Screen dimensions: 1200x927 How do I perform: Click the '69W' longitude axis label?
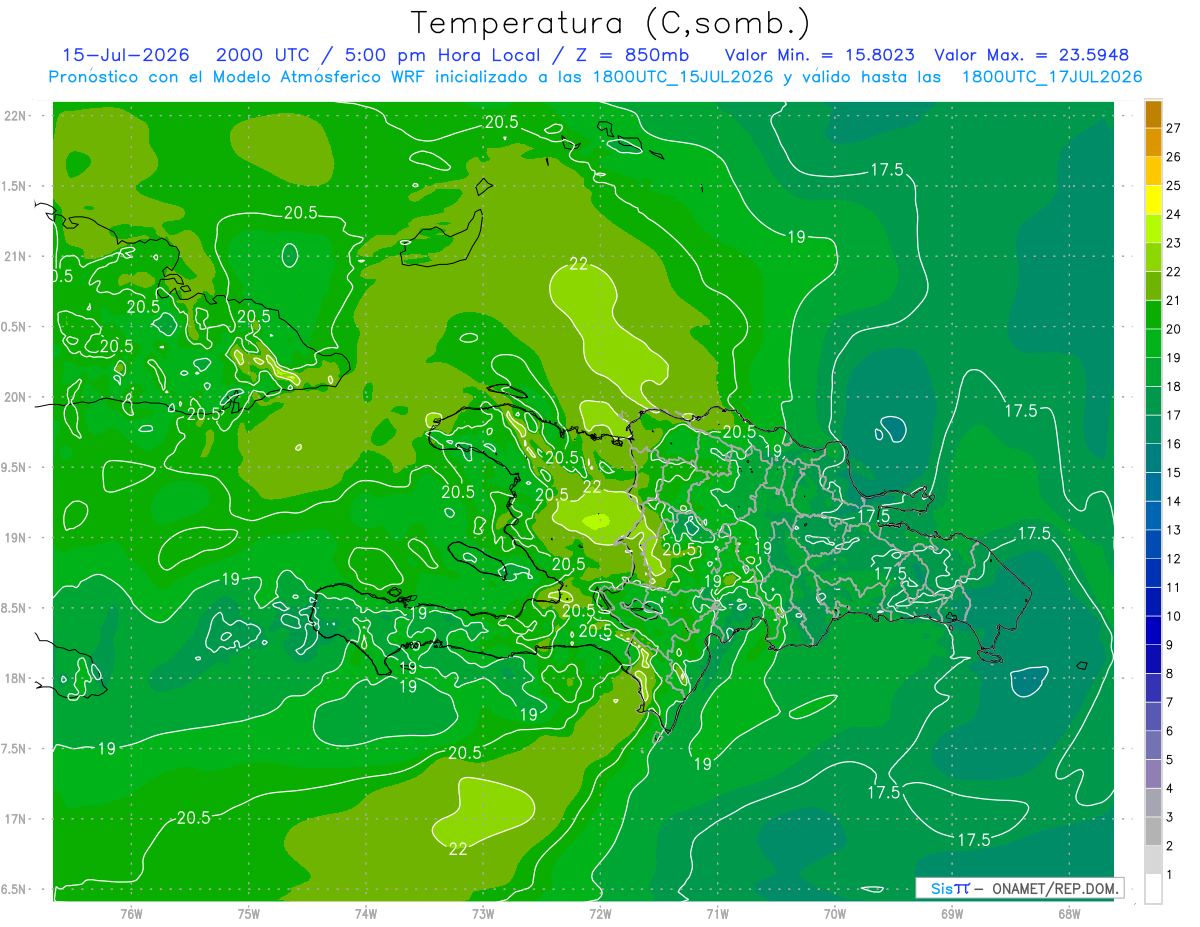951,914
